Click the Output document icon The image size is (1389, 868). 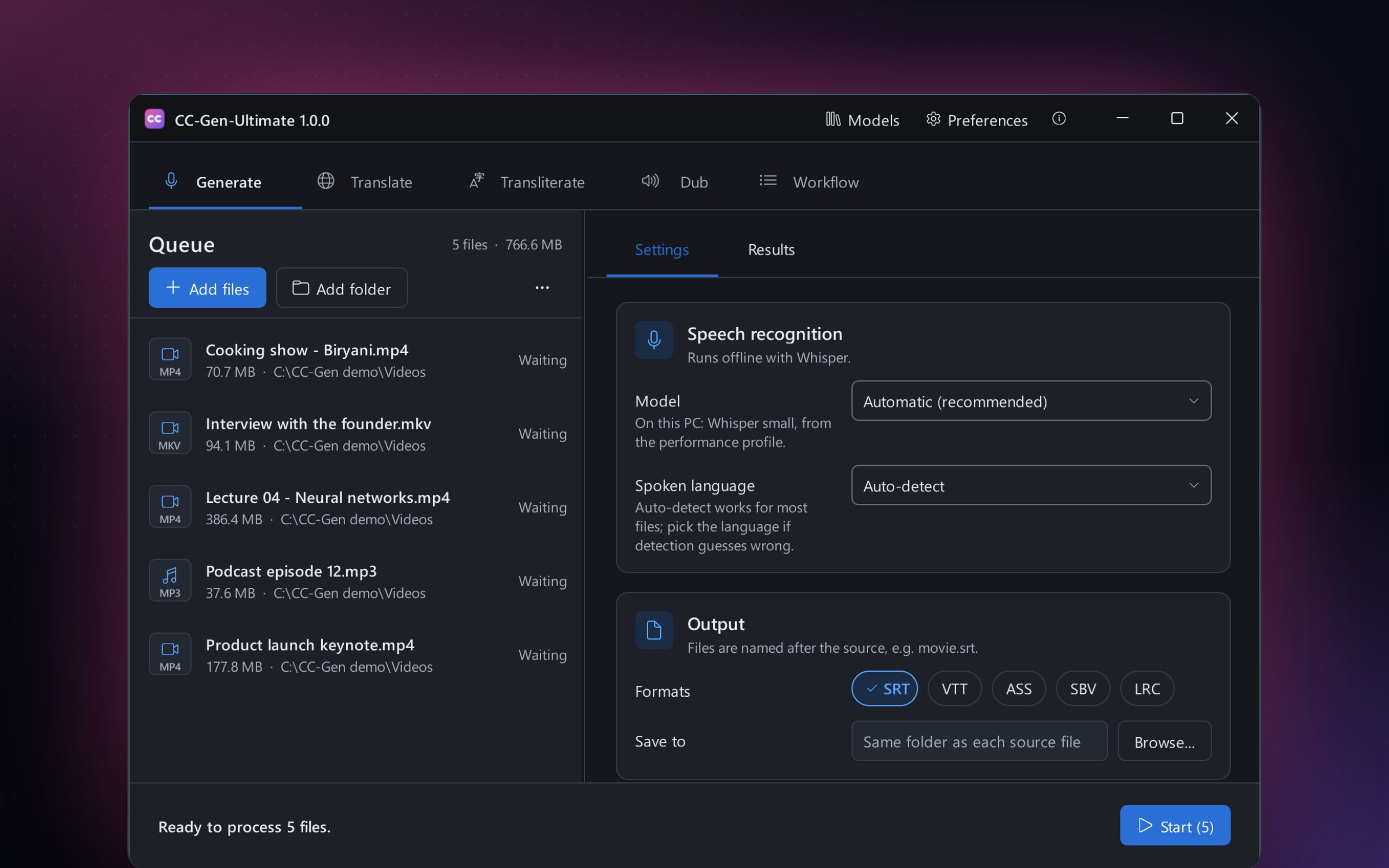click(x=654, y=630)
